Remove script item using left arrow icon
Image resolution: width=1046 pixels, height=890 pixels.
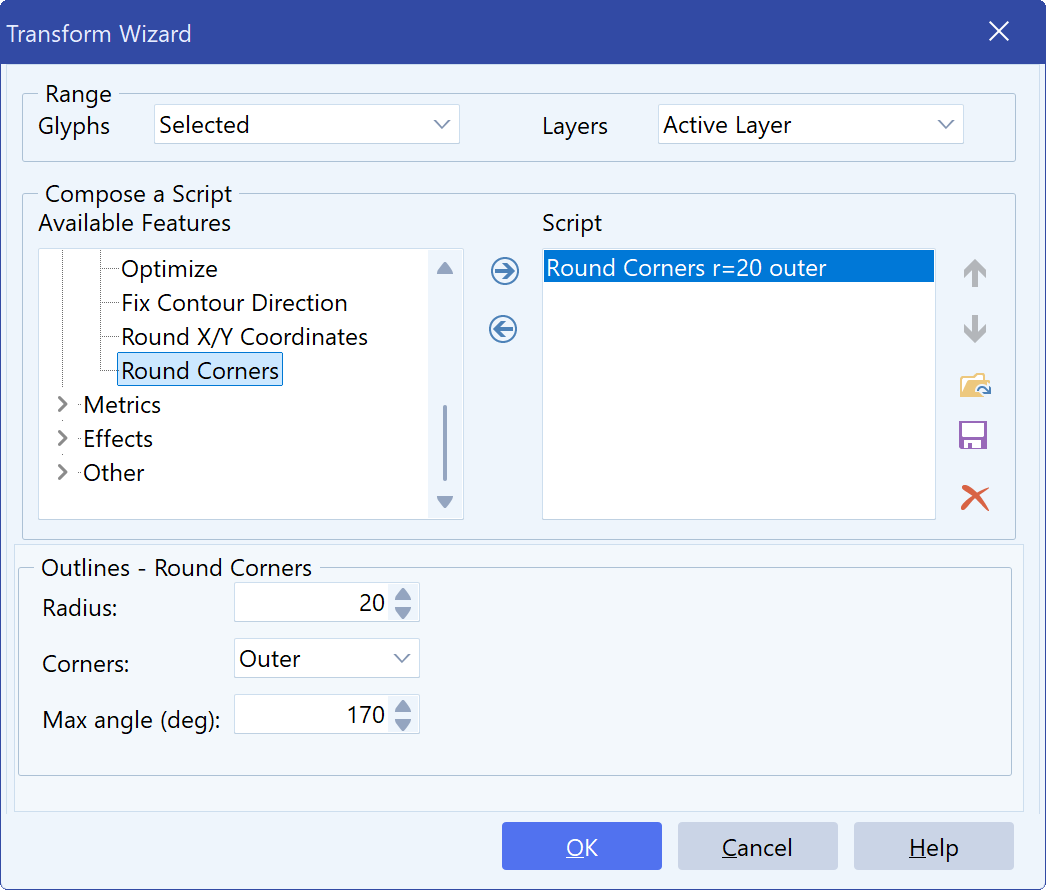tap(503, 329)
